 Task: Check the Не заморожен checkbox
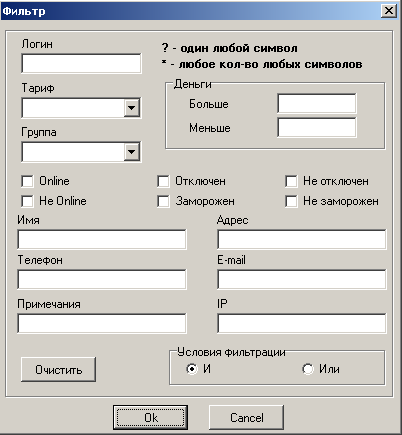(291, 201)
